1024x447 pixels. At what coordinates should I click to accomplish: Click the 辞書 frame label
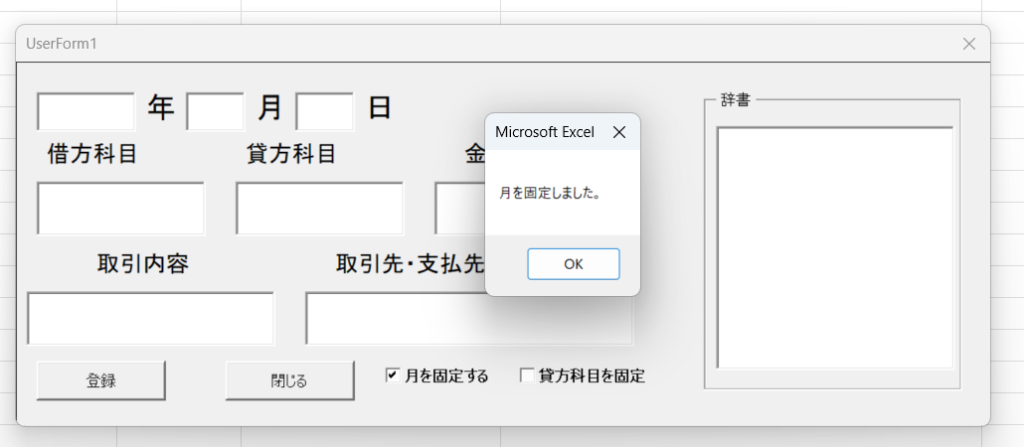click(x=736, y=101)
